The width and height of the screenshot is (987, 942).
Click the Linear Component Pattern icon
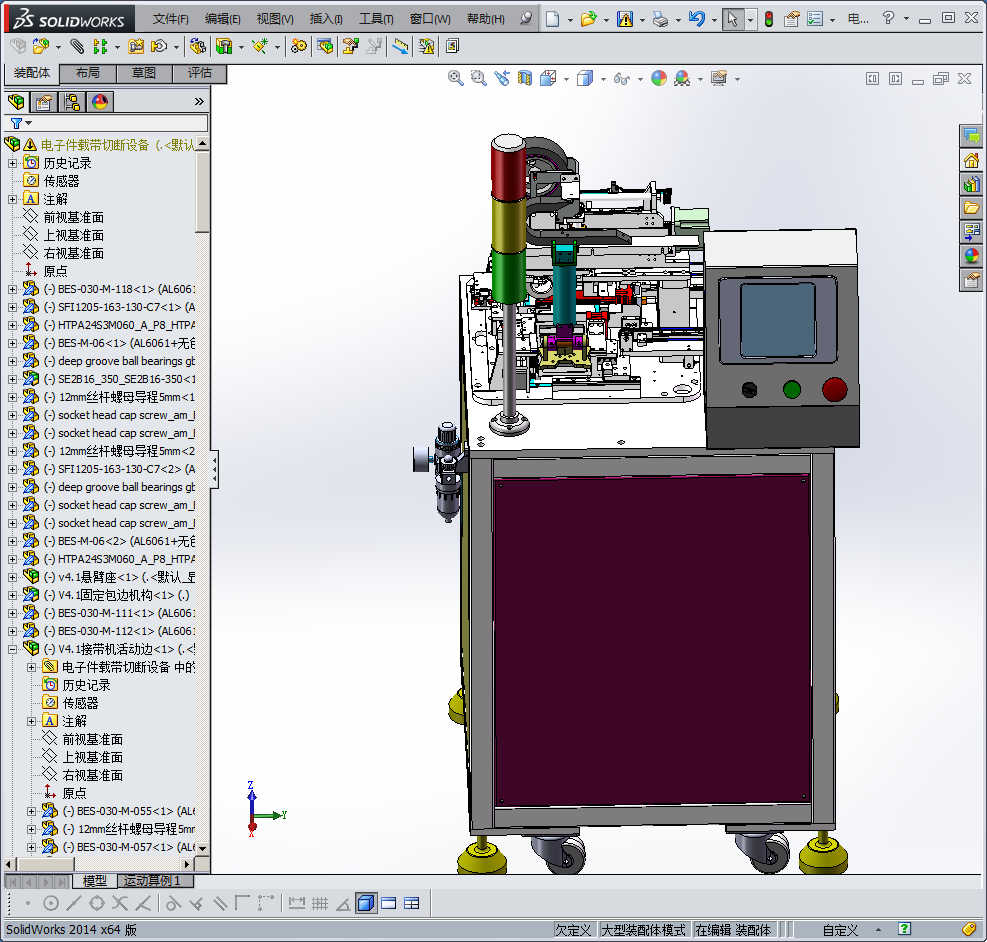(99, 46)
